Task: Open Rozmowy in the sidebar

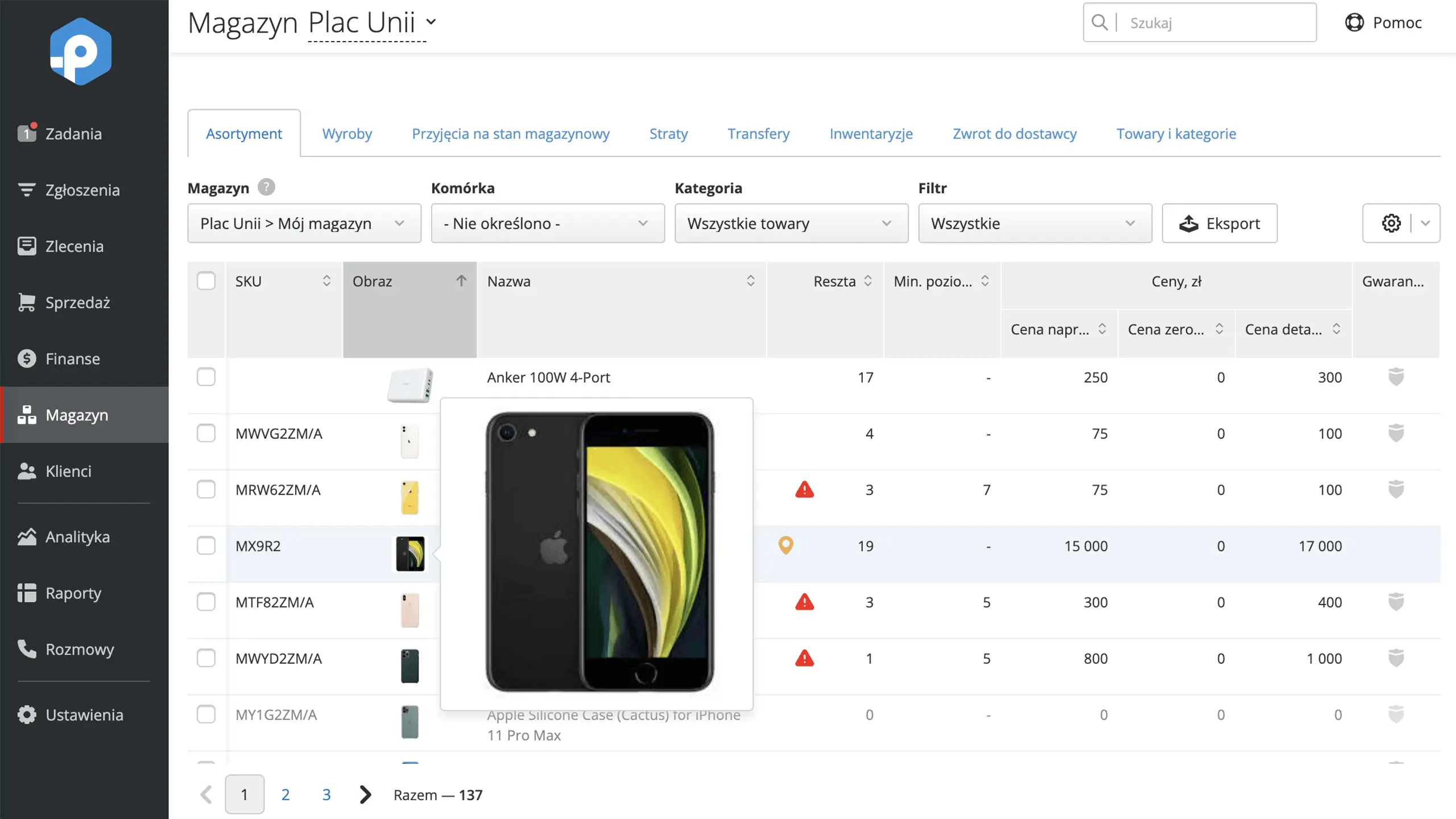Action: click(84, 650)
